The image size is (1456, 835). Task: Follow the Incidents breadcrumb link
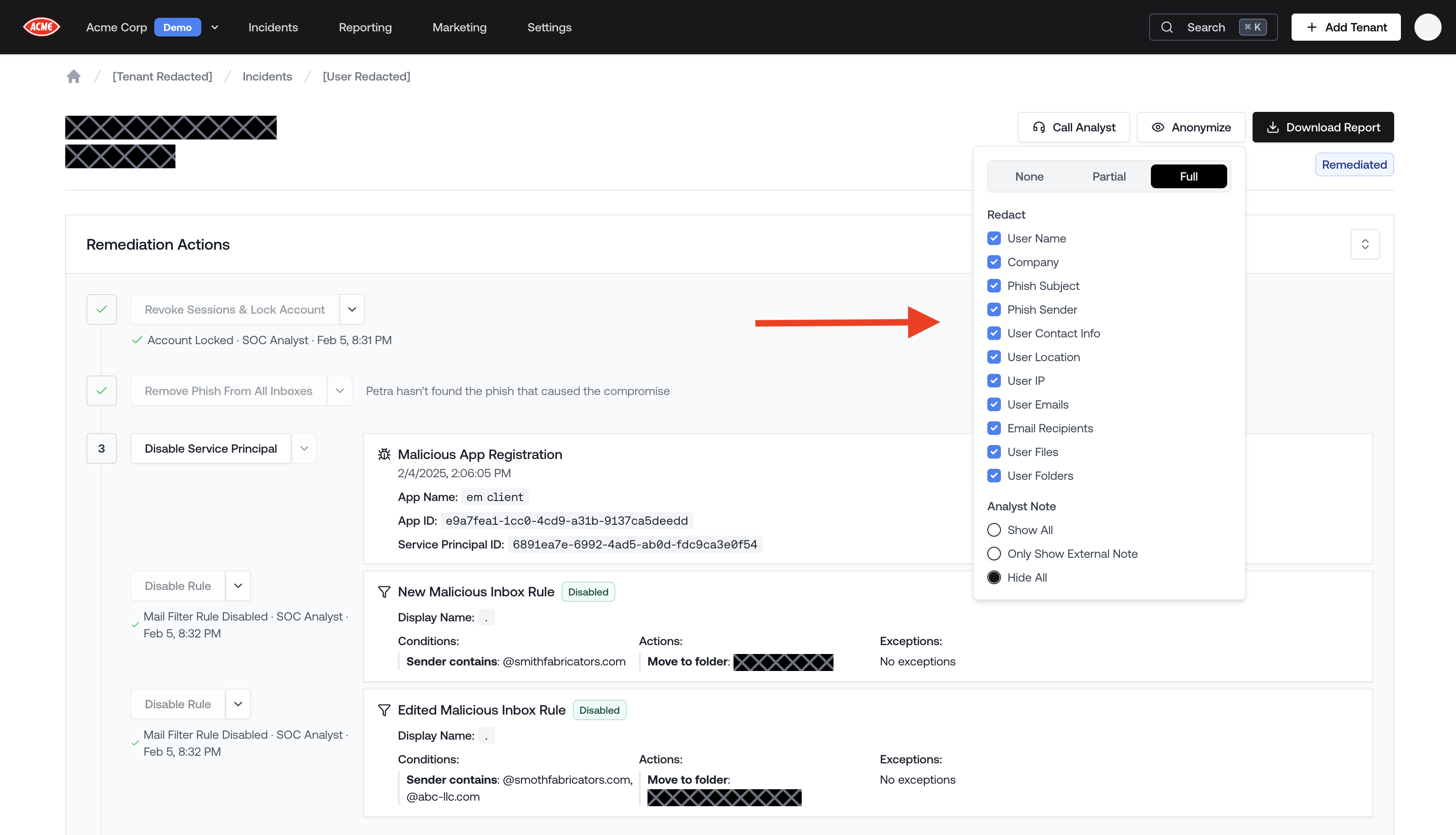pyautogui.click(x=267, y=76)
